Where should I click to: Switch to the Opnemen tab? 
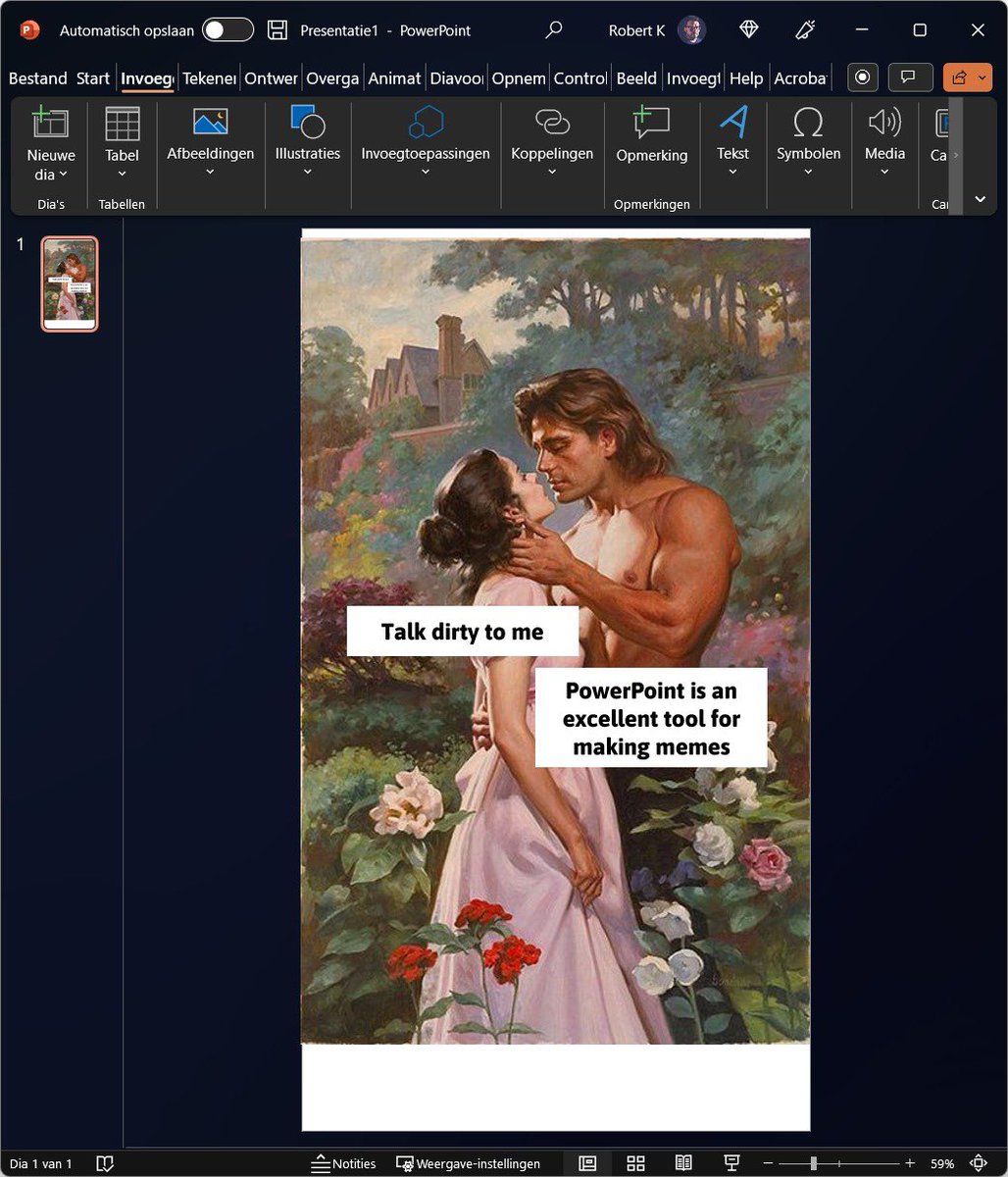pos(518,78)
